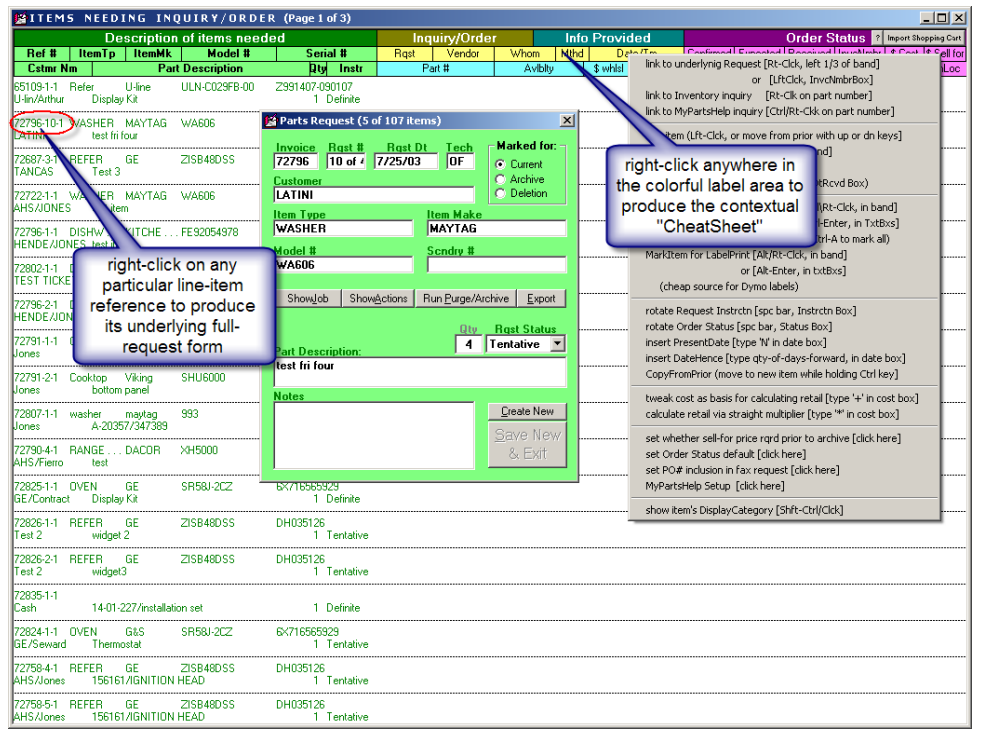This screenshot has width=984, height=739.
Task: Click the Customer input field
Action: (374, 195)
